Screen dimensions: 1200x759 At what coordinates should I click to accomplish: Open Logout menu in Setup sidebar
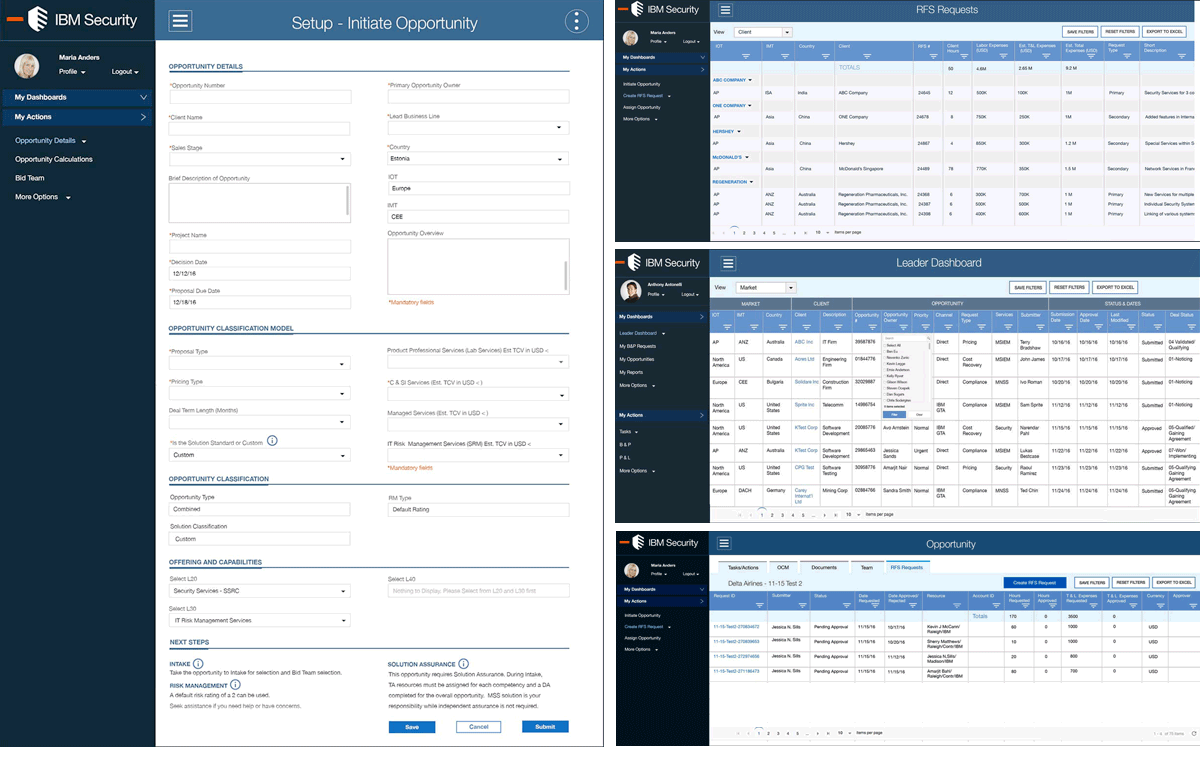[x=125, y=72]
